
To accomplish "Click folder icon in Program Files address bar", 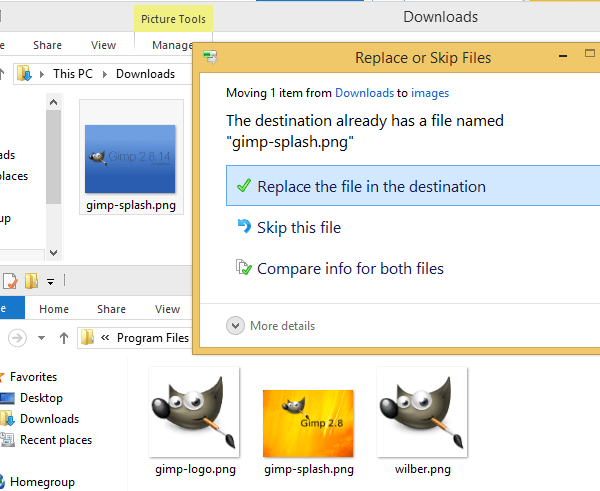I will click(87, 337).
